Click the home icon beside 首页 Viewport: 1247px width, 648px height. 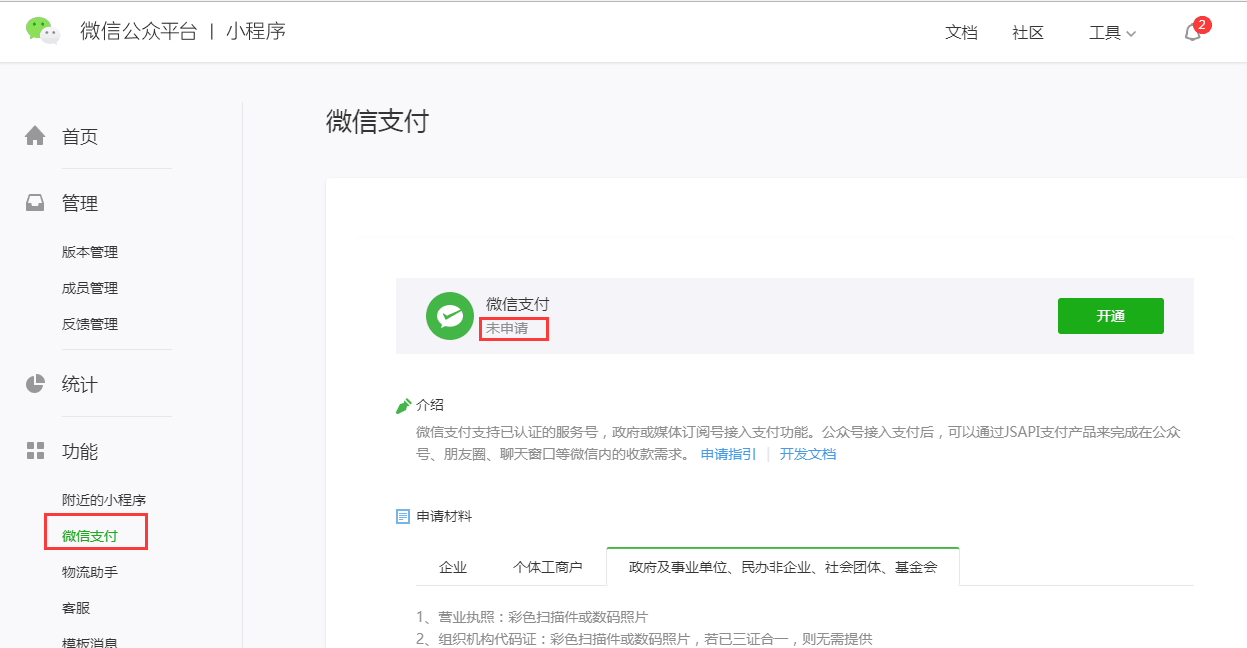(x=35, y=136)
